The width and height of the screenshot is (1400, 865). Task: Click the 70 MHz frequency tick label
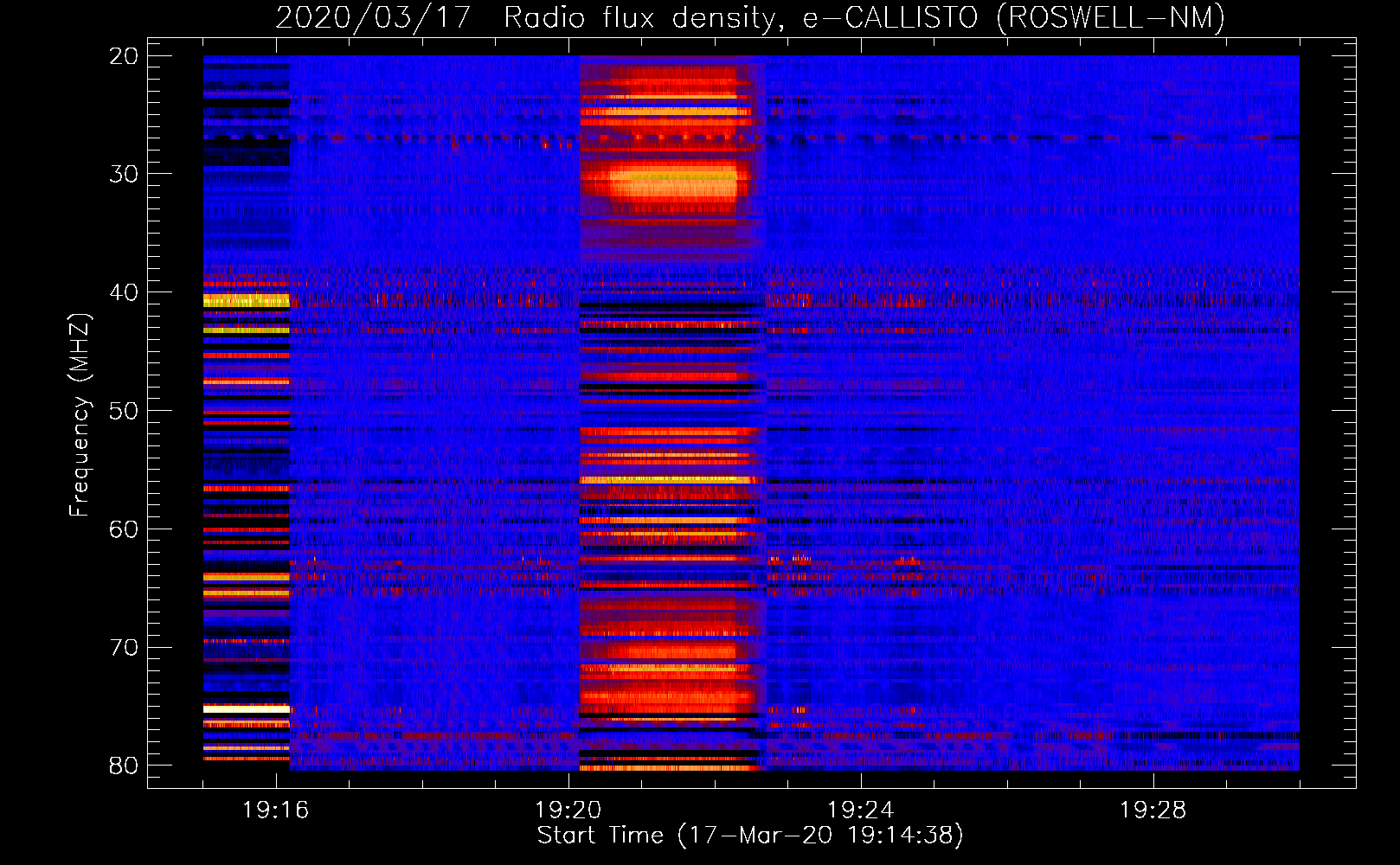click(x=124, y=648)
